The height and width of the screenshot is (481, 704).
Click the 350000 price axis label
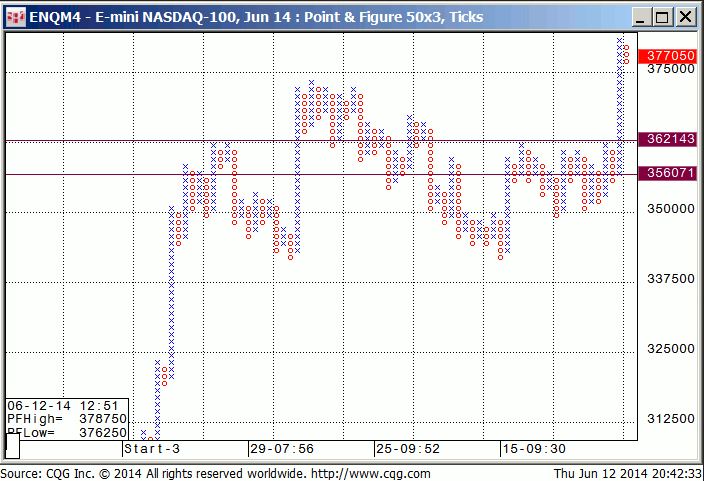tap(670, 210)
